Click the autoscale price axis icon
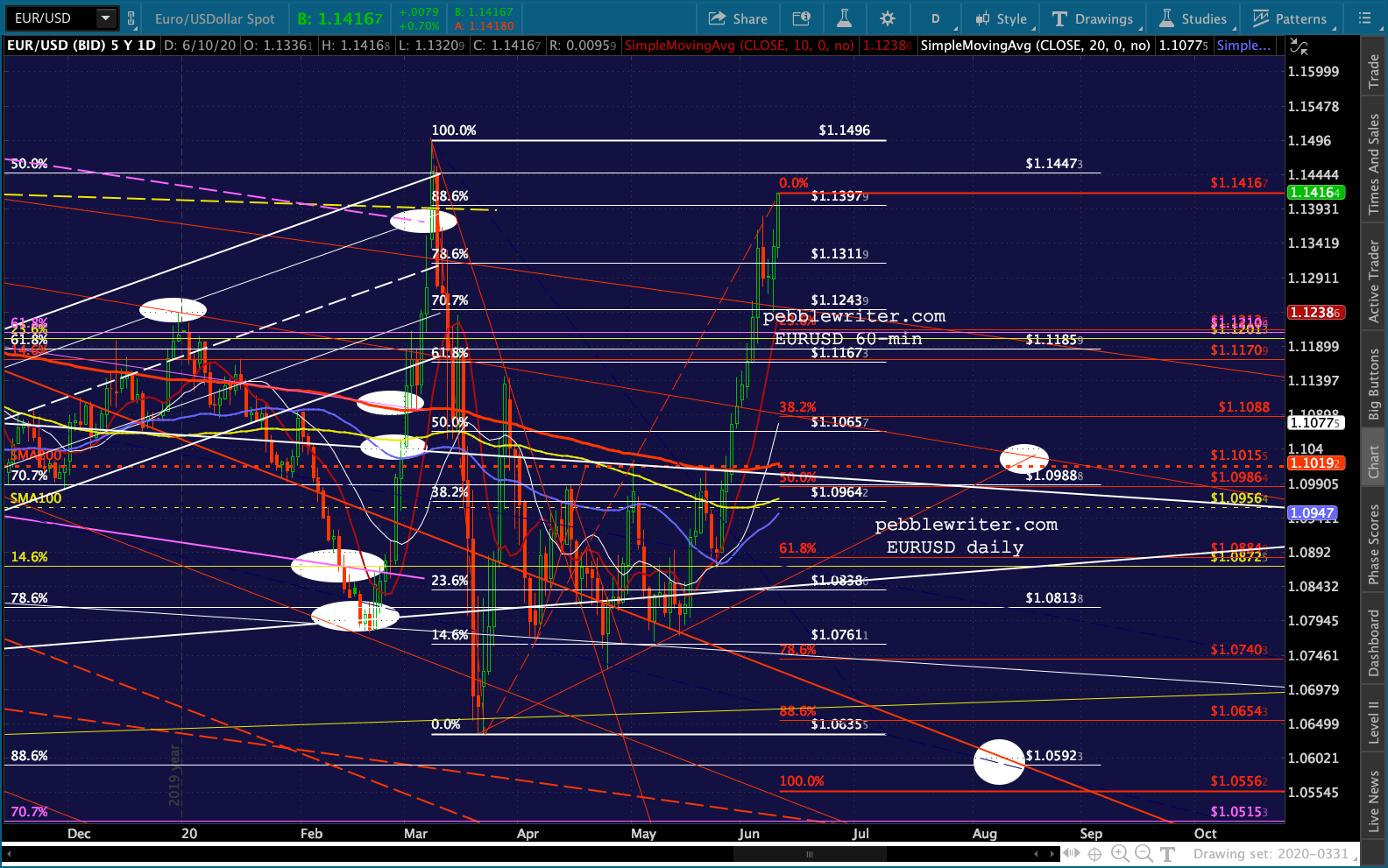This screenshot has height=868, width=1388. [x=1299, y=46]
